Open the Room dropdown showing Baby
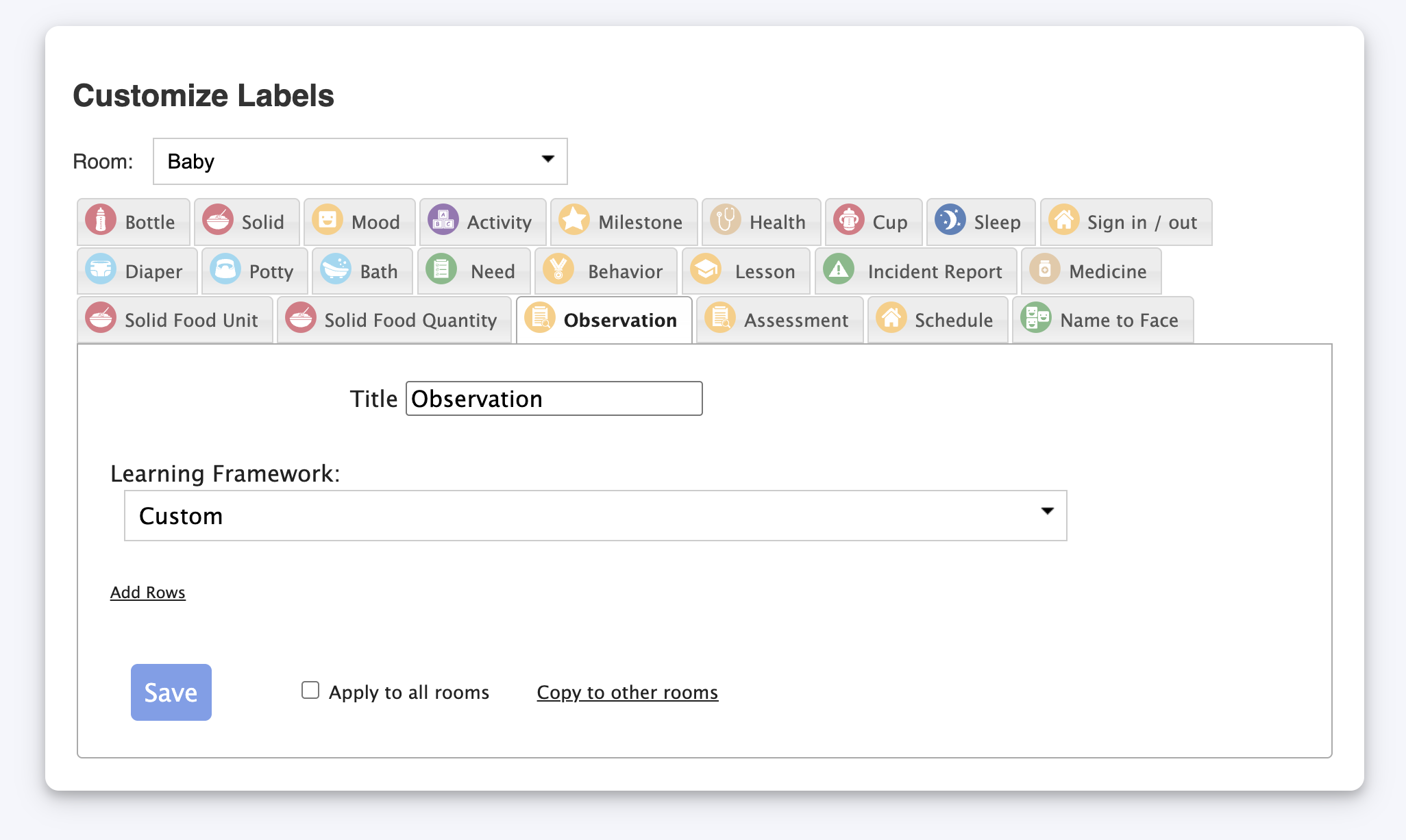Viewport: 1406px width, 840px height. (x=360, y=162)
